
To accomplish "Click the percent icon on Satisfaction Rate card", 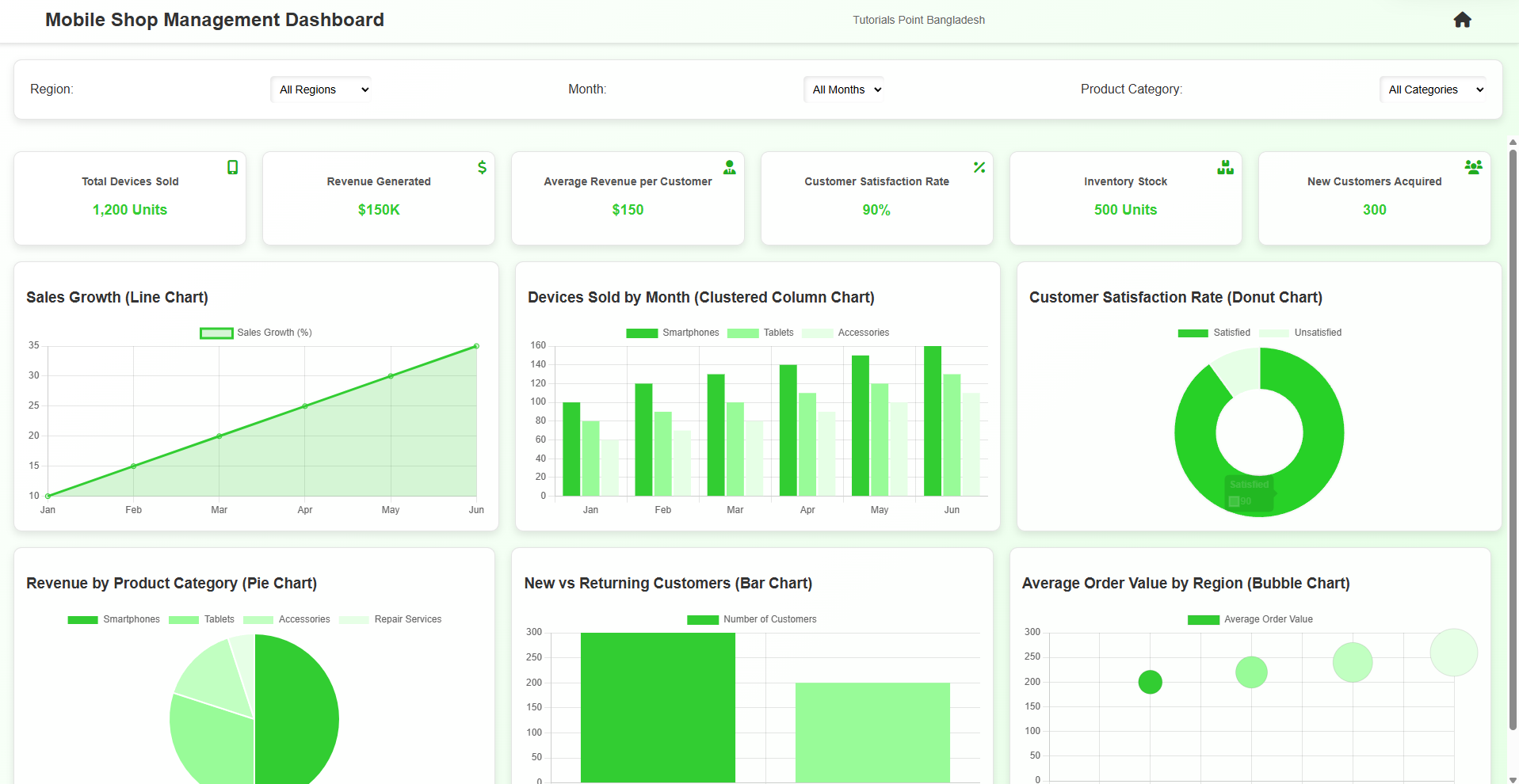I will point(979,167).
